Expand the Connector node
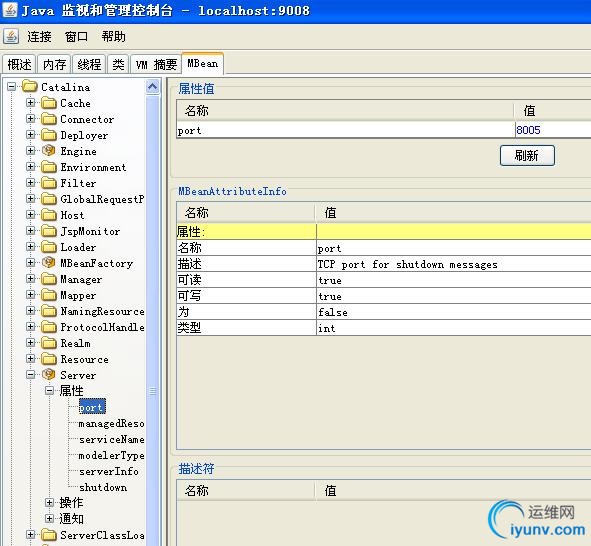The image size is (591, 546). (31, 119)
